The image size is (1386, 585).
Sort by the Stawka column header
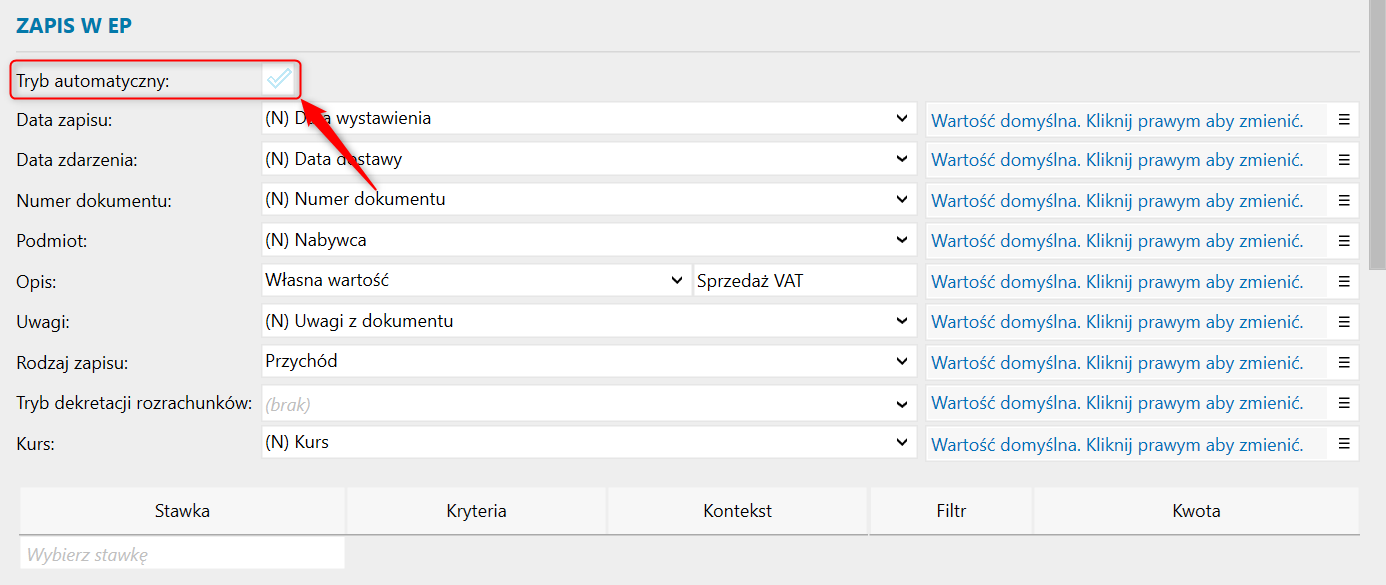pyautogui.click(x=182, y=511)
